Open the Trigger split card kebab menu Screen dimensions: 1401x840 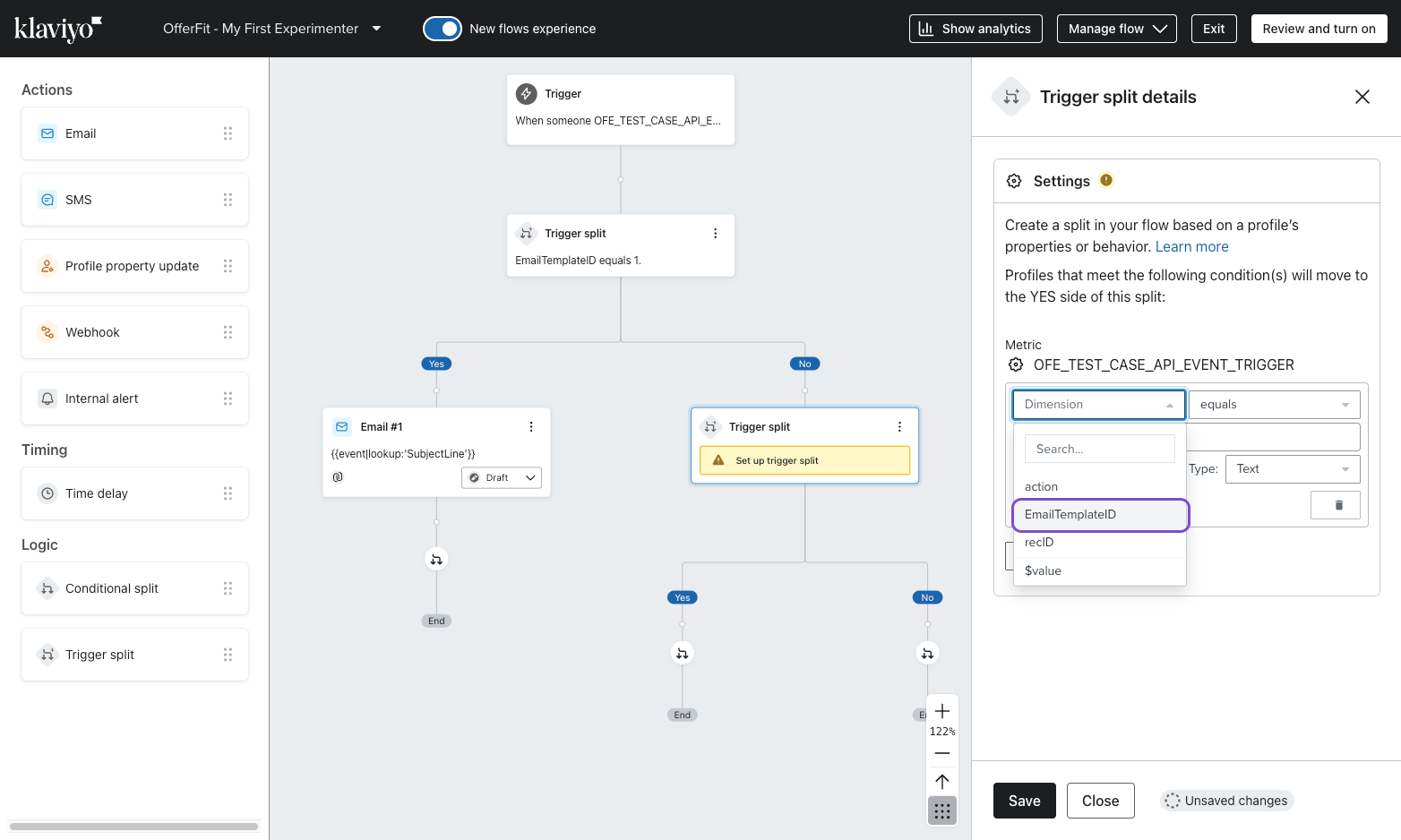click(x=715, y=233)
